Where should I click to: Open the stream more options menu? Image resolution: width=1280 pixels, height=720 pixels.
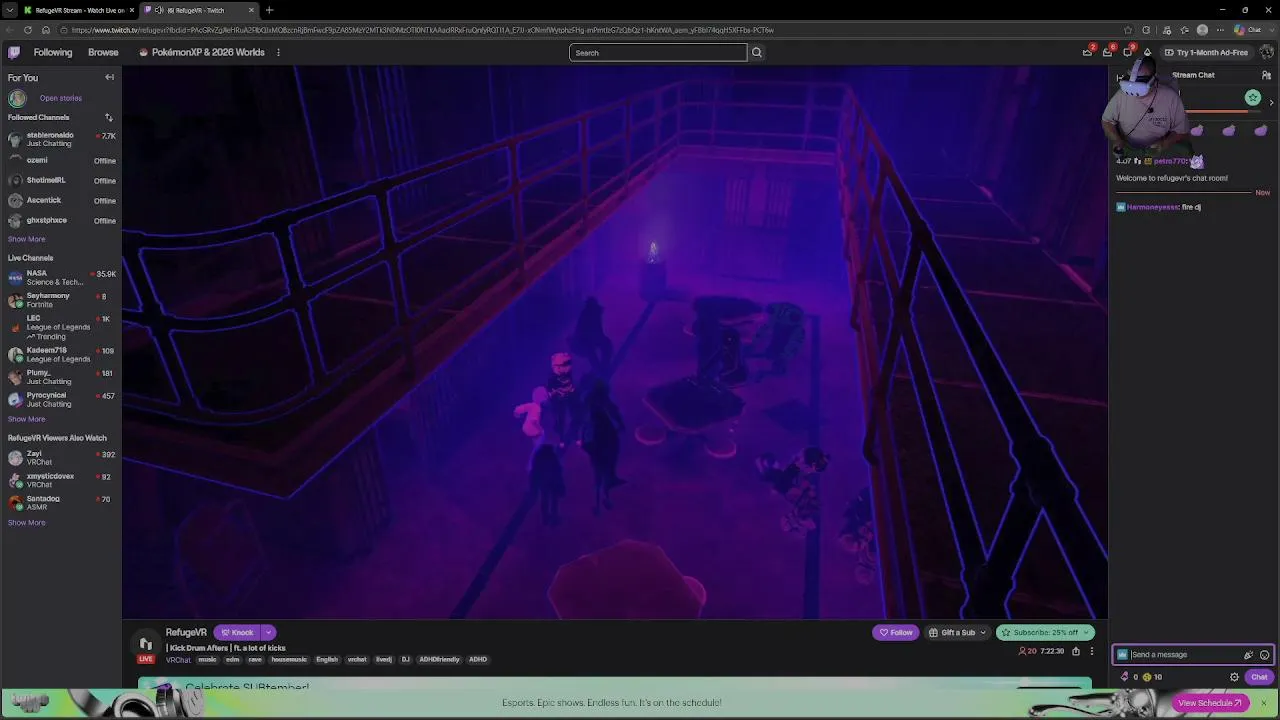tap(1092, 651)
